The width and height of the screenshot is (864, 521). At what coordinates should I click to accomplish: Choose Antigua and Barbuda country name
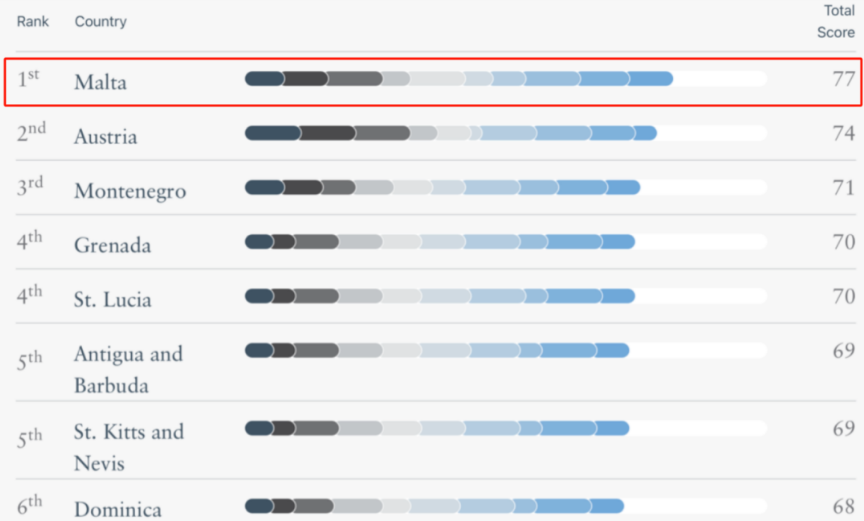click(x=128, y=369)
